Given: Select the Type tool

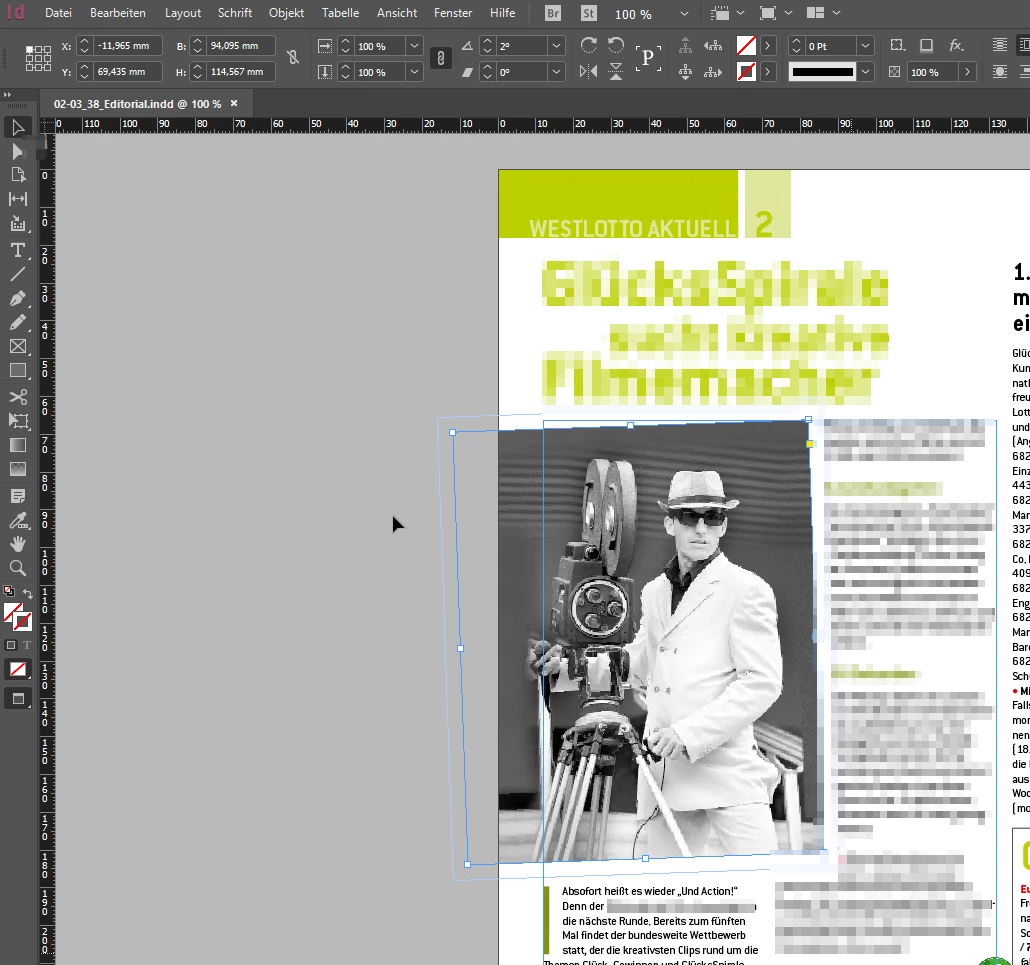Looking at the screenshot, I should coord(18,250).
